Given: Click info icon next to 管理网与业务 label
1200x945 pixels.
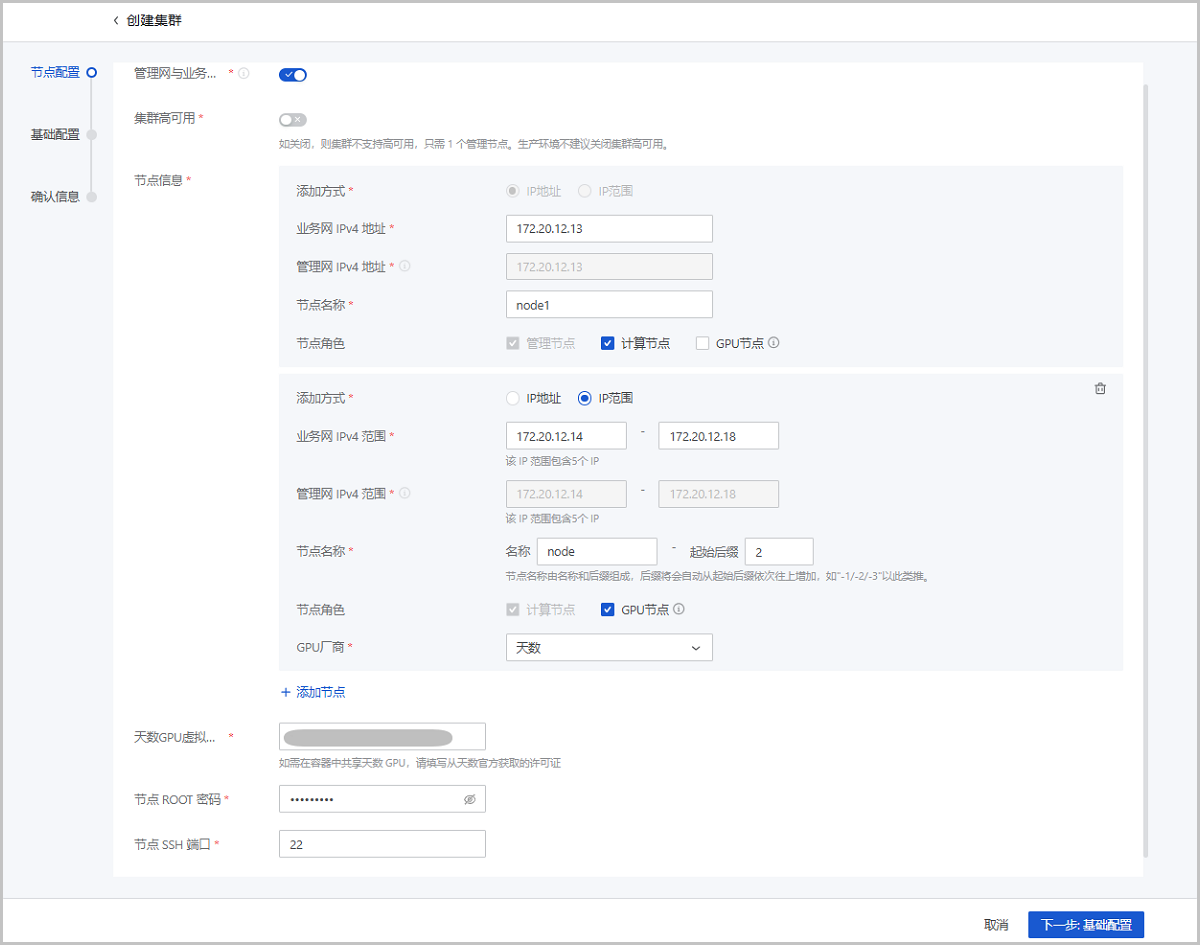Looking at the screenshot, I should [243, 73].
